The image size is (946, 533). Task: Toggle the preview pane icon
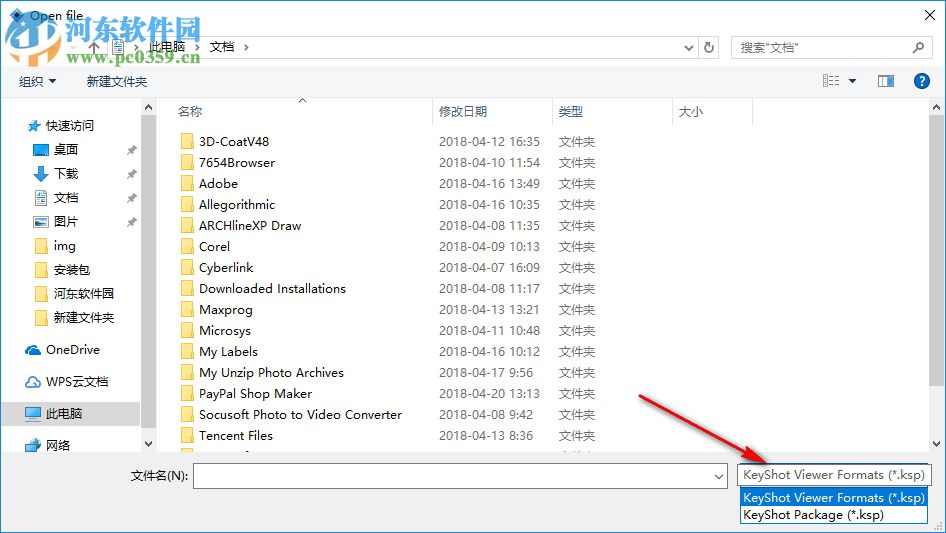coord(886,81)
